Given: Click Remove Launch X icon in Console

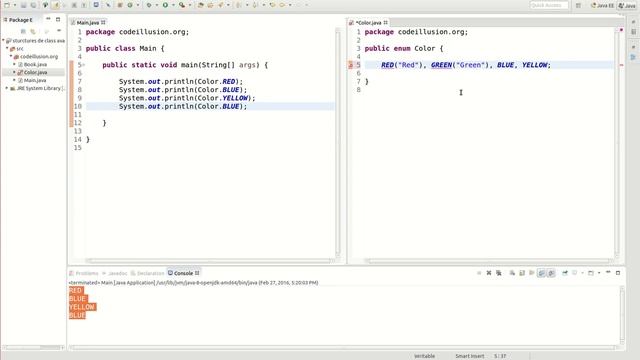Looking at the screenshot, I should coord(489,273).
